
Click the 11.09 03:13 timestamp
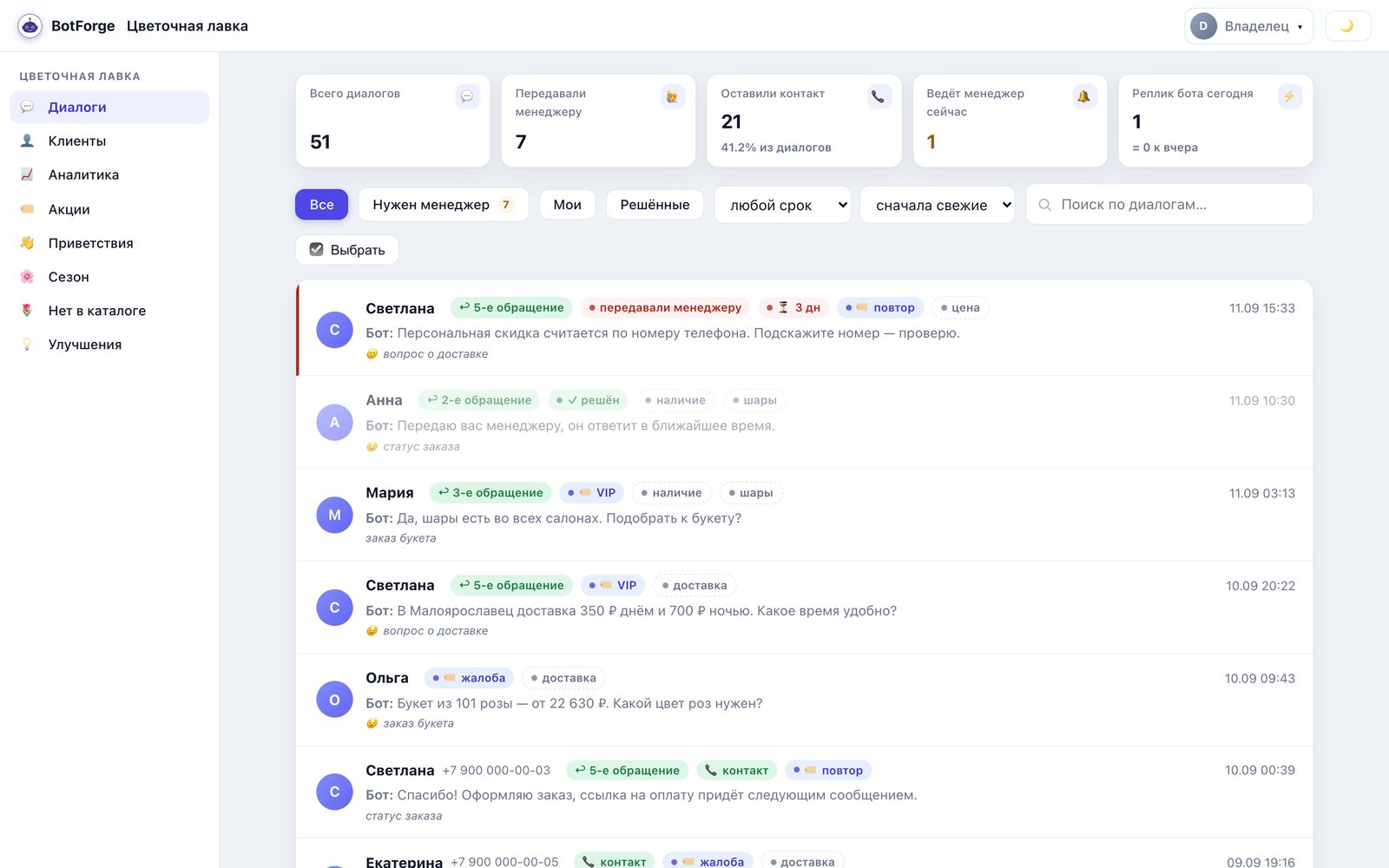1261,493
